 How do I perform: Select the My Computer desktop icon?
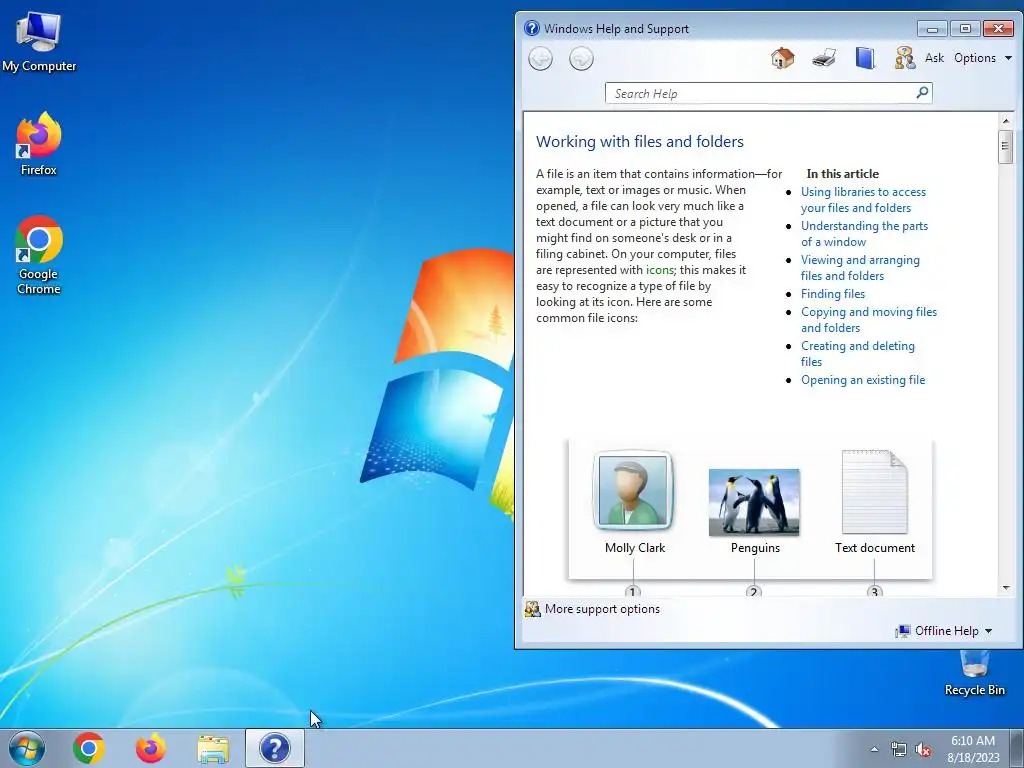(39, 42)
